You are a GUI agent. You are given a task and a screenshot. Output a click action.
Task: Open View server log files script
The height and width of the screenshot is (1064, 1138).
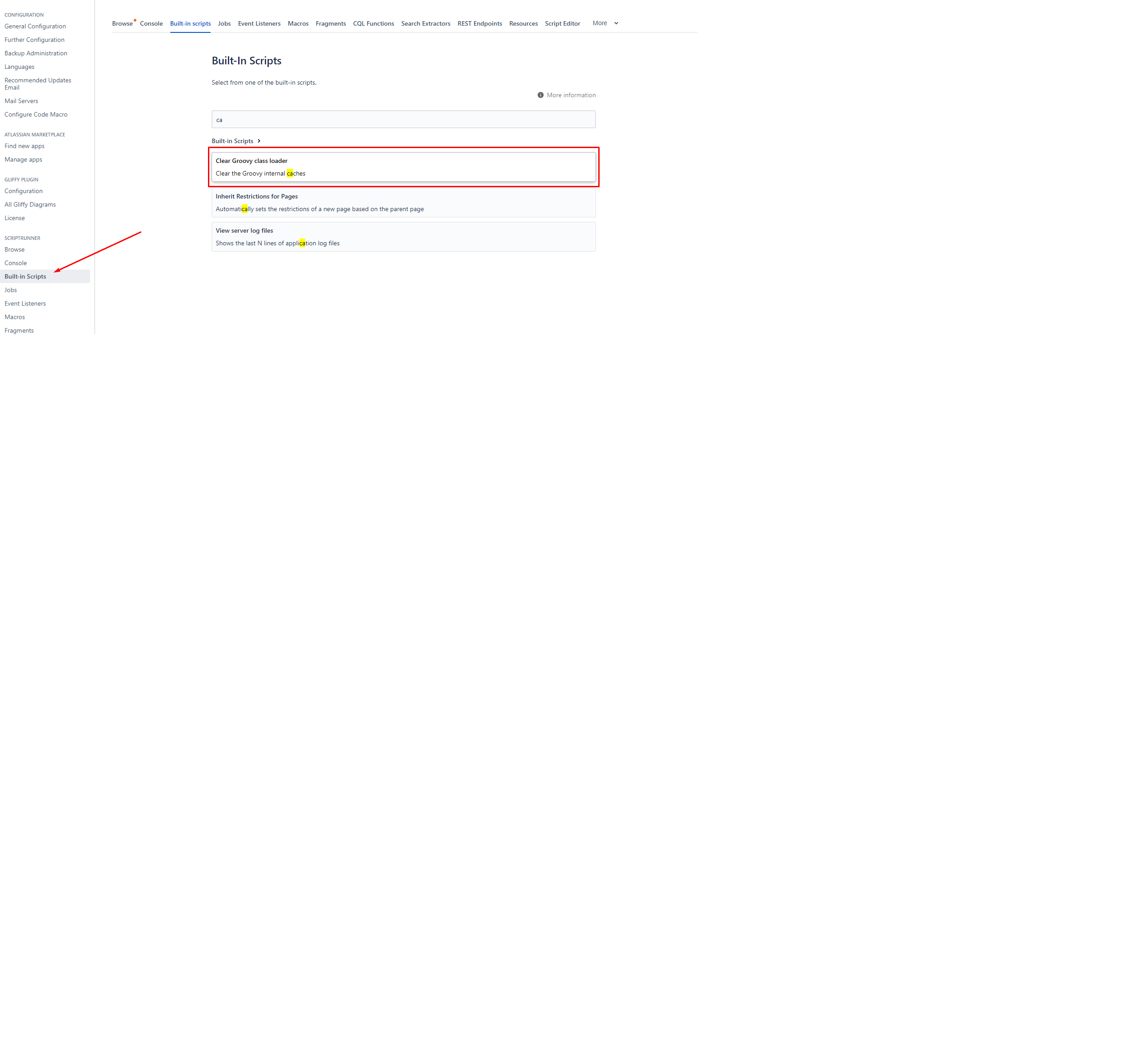click(x=403, y=236)
